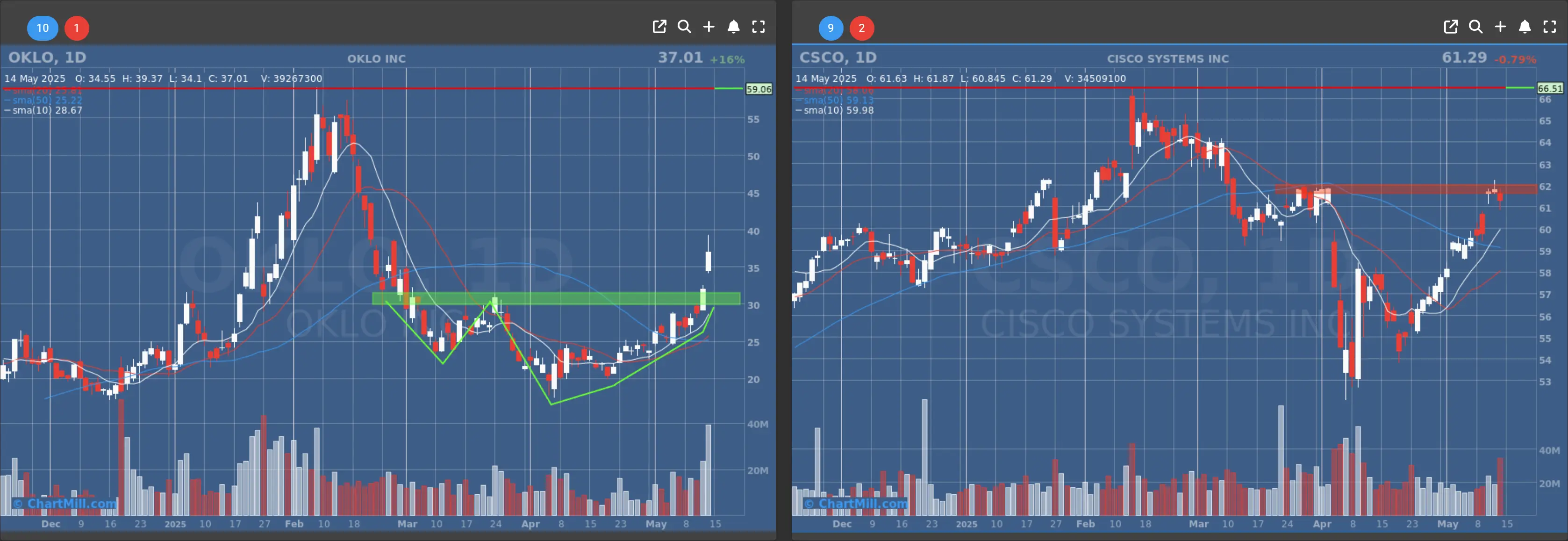Click the 66.51 price label on CSCO axis
The image size is (1568, 541).
1550,88
